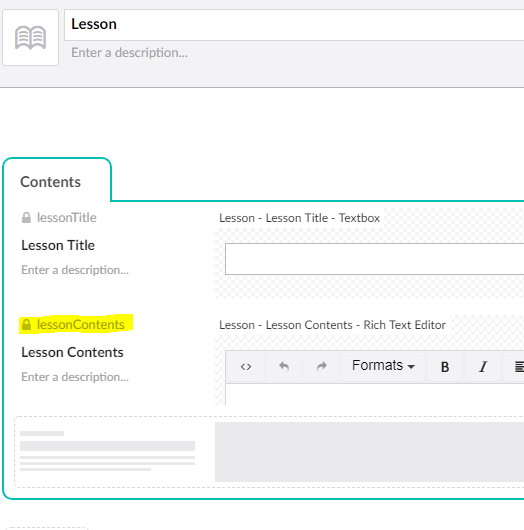Click the undo arrow in editor toolbar

coord(284,367)
